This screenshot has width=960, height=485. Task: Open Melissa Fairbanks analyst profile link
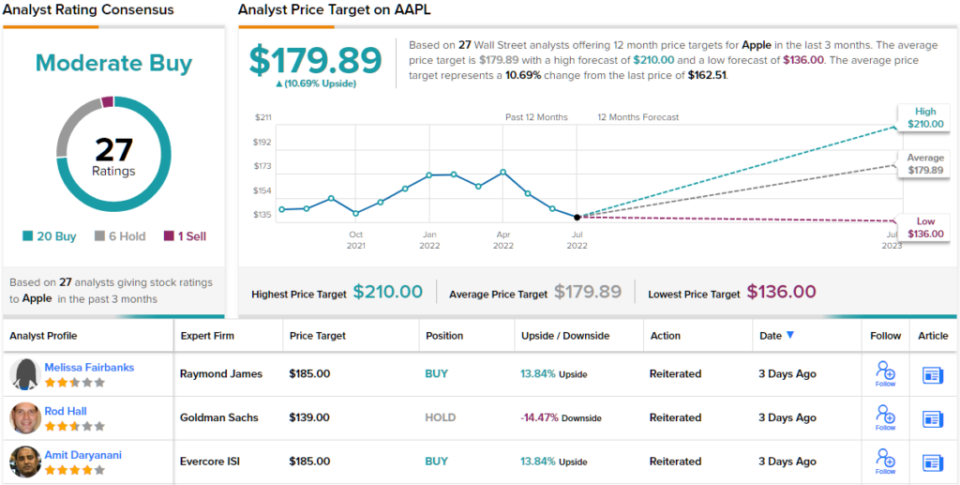click(x=88, y=367)
